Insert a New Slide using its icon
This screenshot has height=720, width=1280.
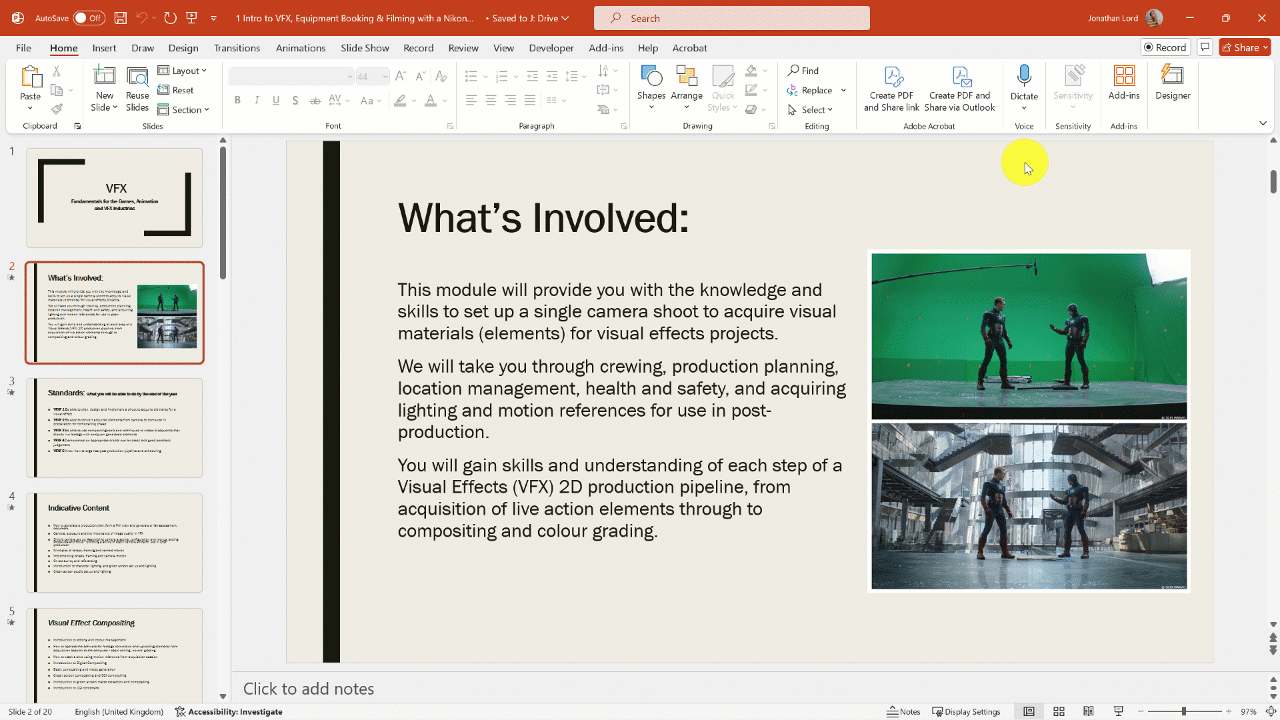pos(103,76)
